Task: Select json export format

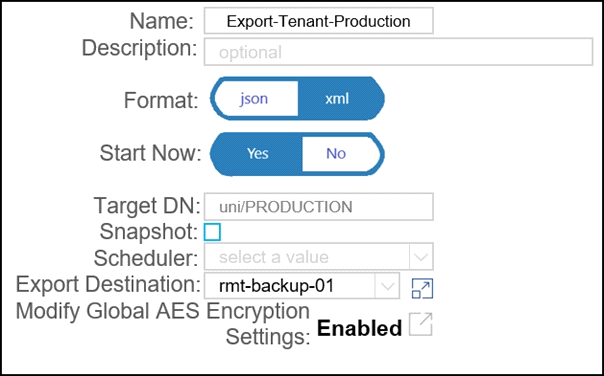Action: coord(254,99)
